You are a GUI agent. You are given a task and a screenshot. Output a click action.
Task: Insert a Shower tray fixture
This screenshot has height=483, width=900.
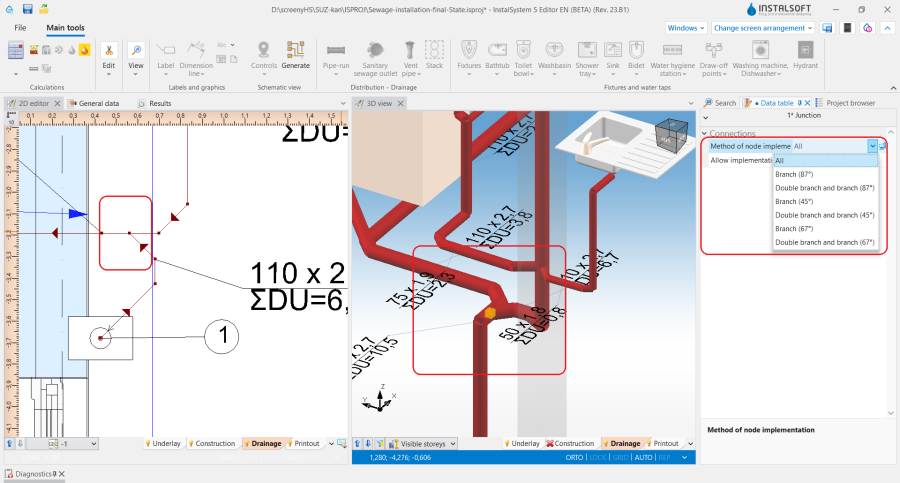point(587,58)
